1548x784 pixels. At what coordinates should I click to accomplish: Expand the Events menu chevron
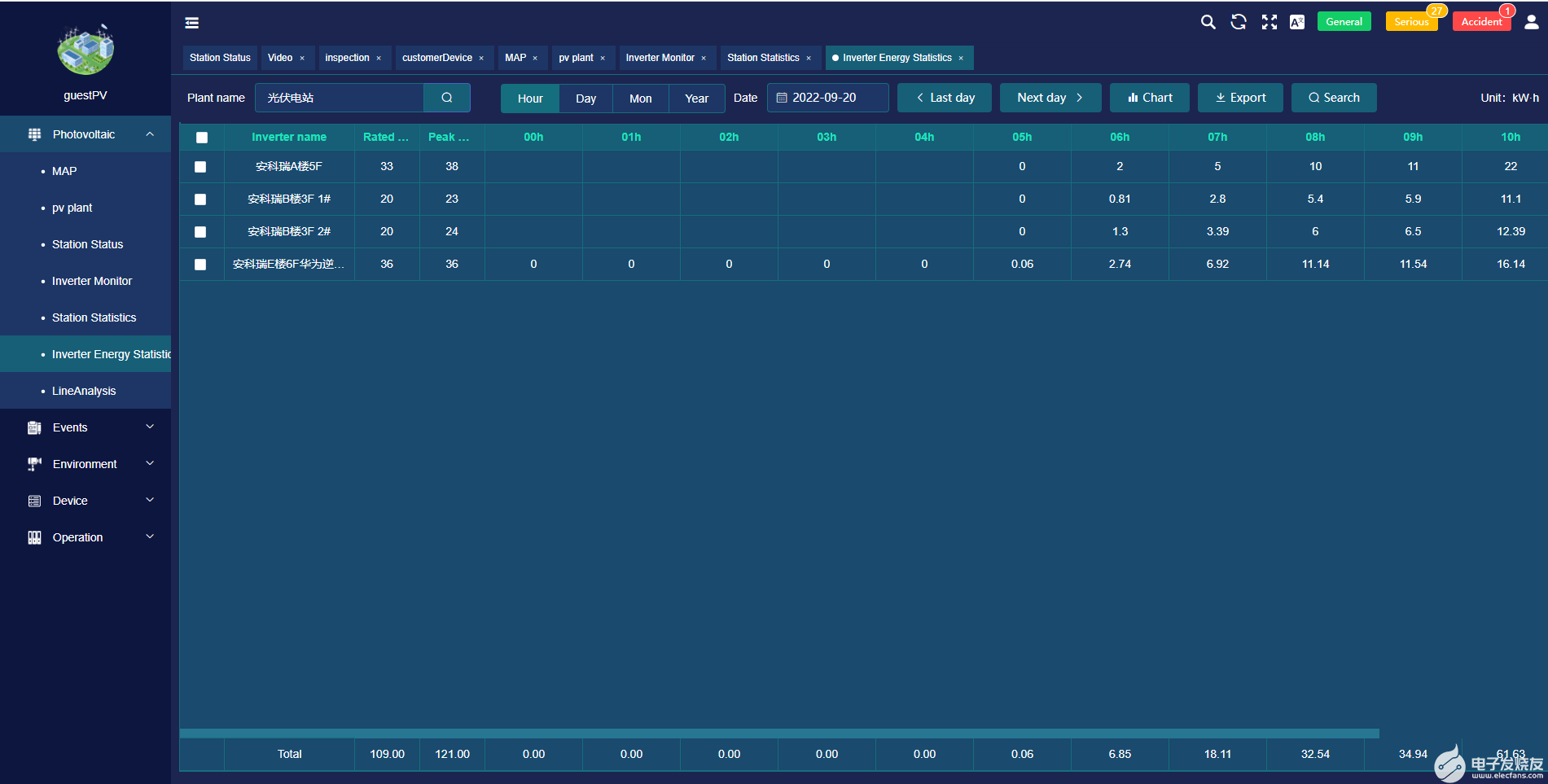click(150, 427)
